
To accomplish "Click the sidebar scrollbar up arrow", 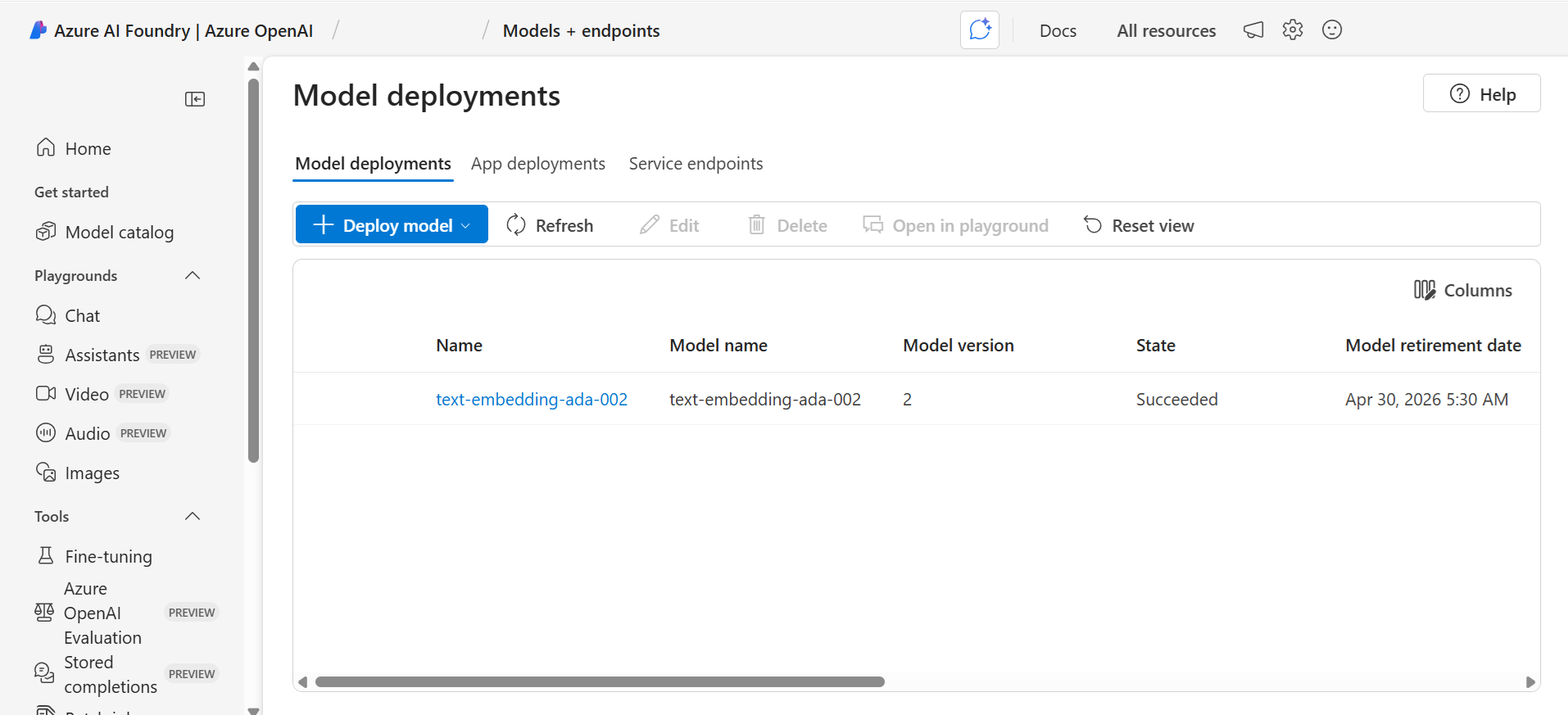I will tap(253, 66).
